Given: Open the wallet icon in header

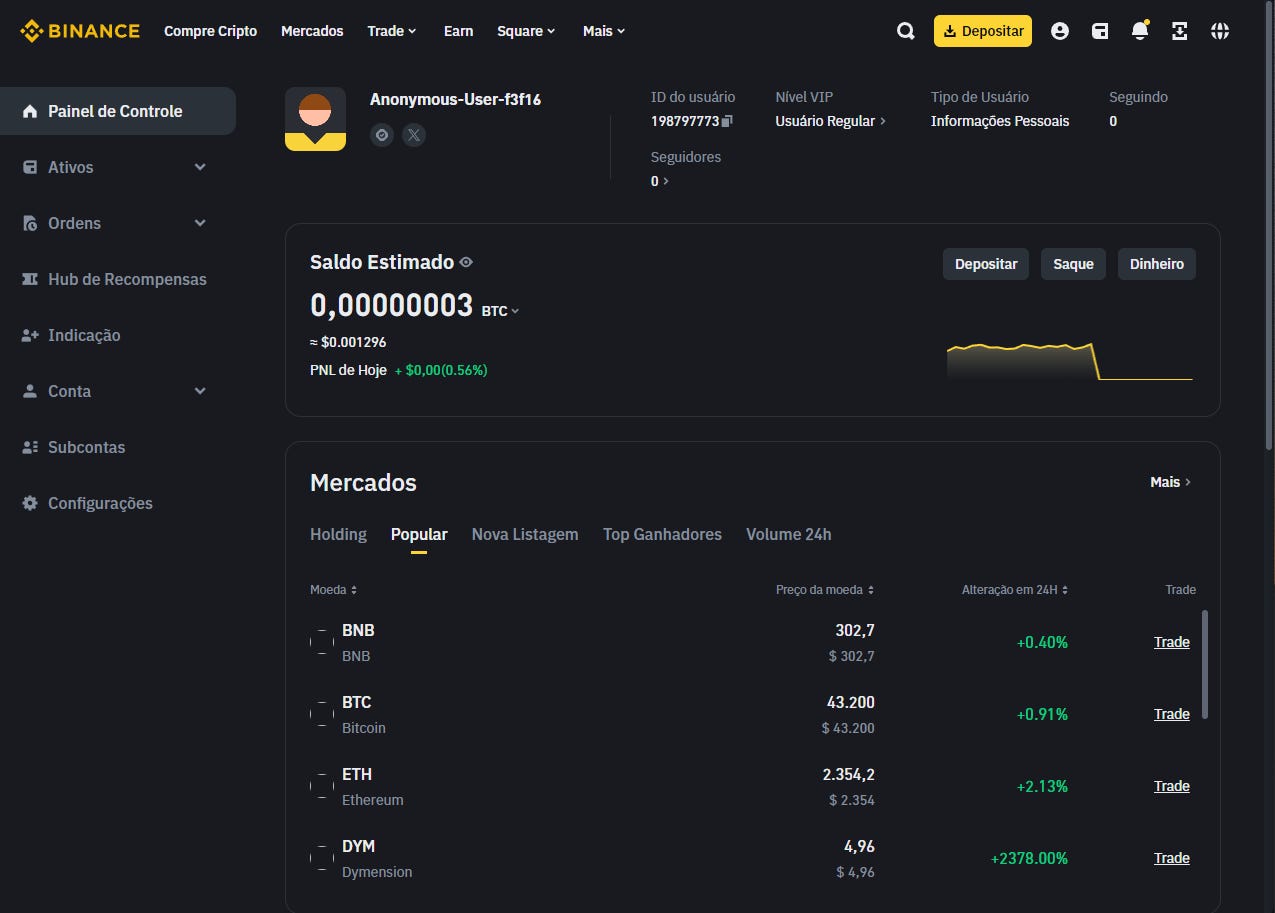Looking at the screenshot, I should tap(1100, 31).
